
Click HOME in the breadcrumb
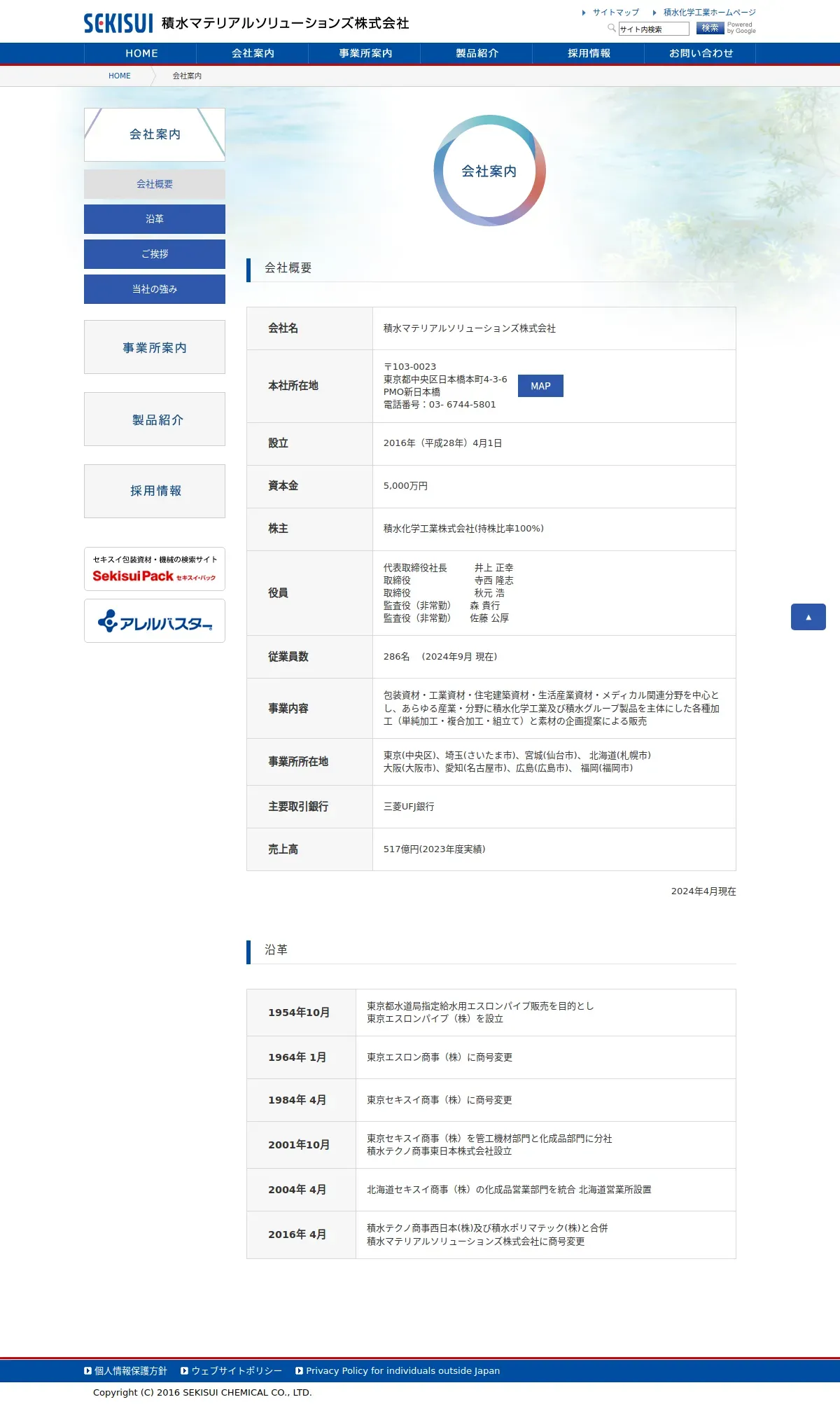click(120, 76)
